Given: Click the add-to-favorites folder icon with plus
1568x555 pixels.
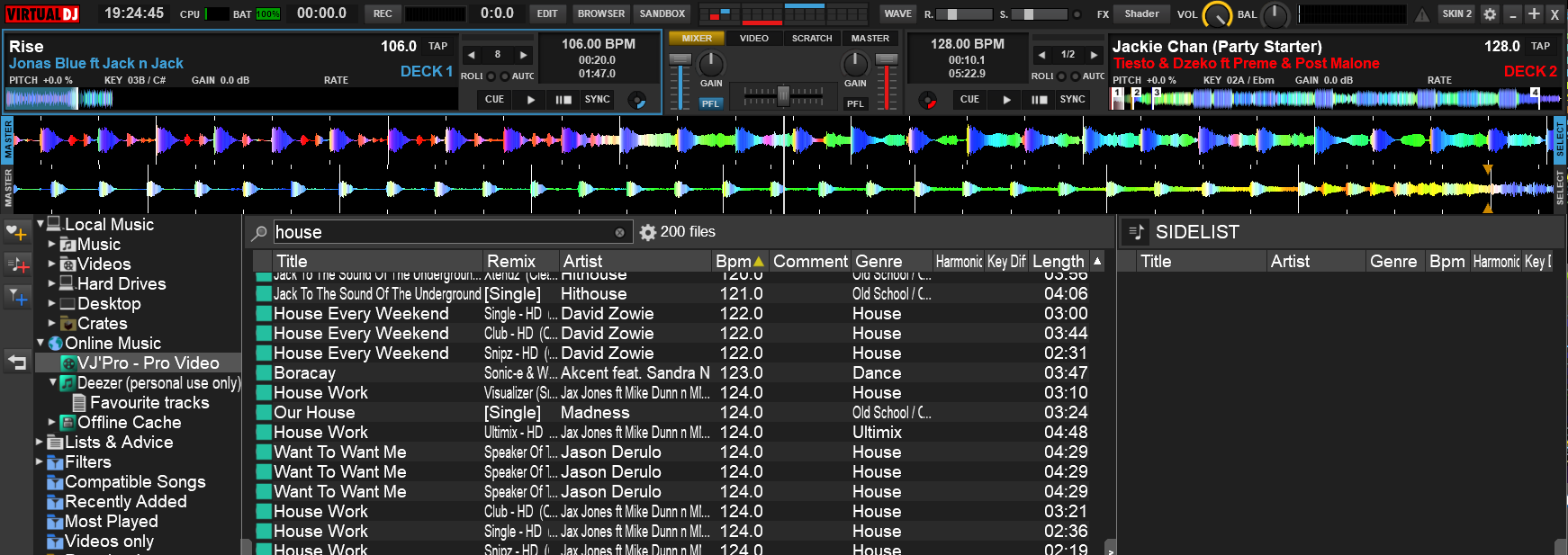Looking at the screenshot, I should pos(17,233).
